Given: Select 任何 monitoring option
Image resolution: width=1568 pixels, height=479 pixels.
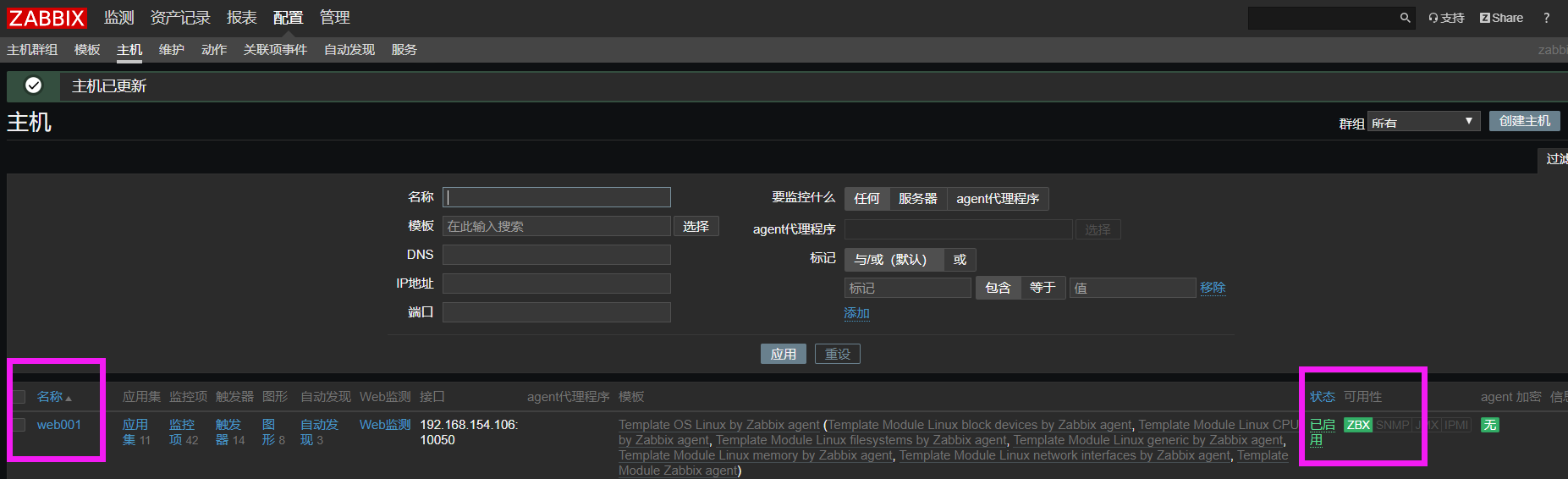Looking at the screenshot, I should pyautogui.click(x=867, y=199).
